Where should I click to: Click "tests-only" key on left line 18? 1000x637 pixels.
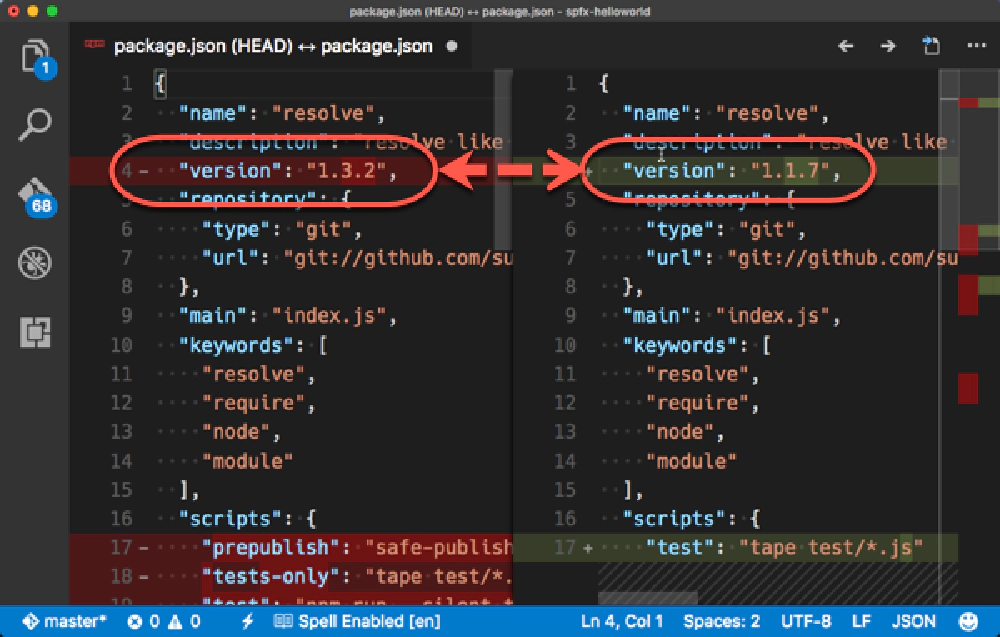pos(271,576)
